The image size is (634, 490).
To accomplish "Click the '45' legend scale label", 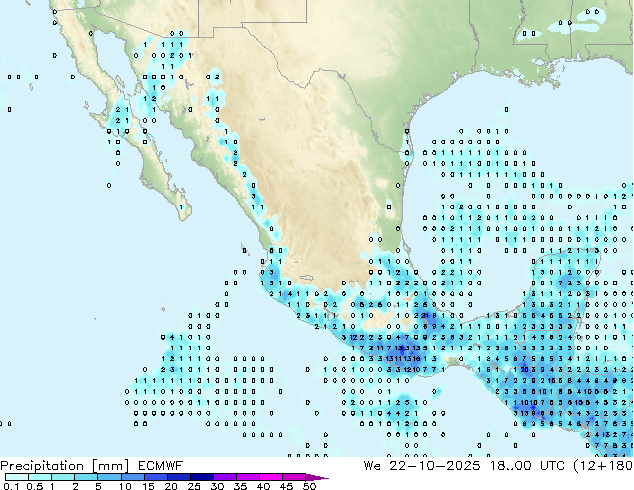I will point(287,486).
